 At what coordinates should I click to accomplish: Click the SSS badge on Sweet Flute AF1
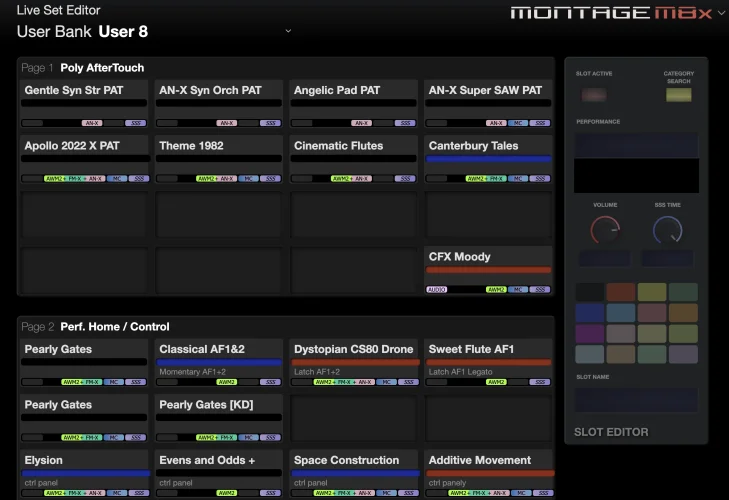click(540, 382)
